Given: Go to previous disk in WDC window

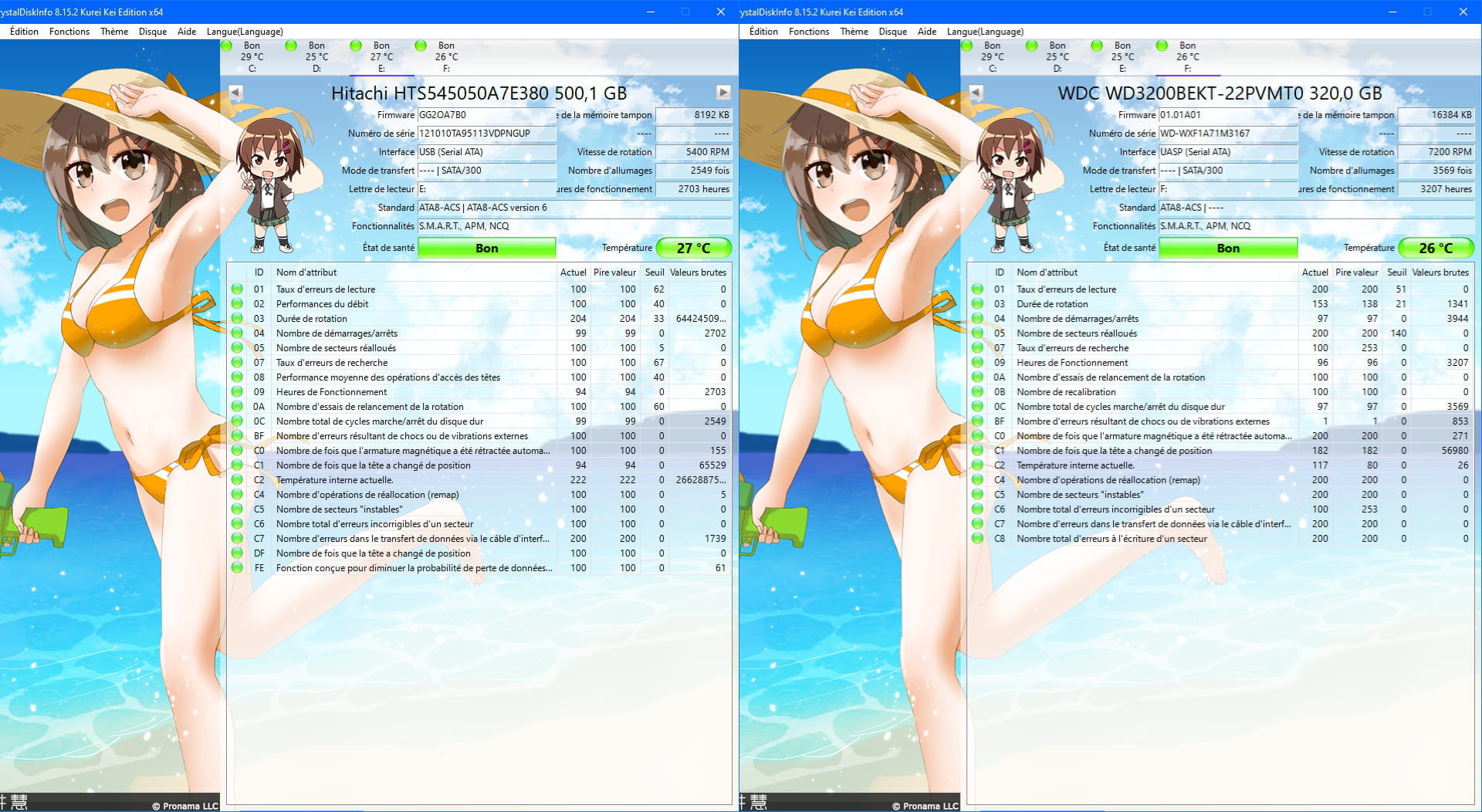Looking at the screenshot, I should tap(976, 93).
